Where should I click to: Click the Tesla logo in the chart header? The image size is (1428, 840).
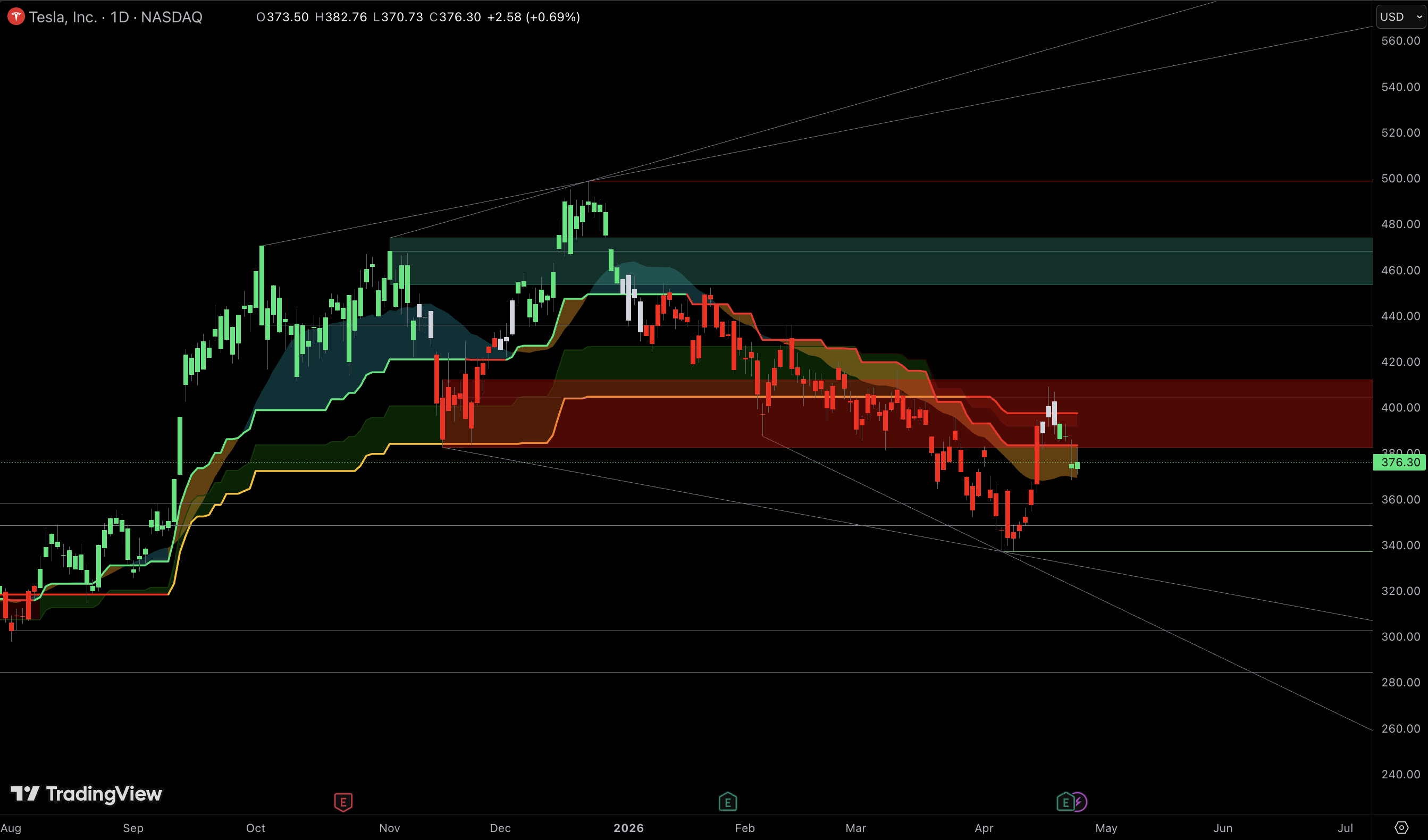pyautogui.click(x=16, y=16)
